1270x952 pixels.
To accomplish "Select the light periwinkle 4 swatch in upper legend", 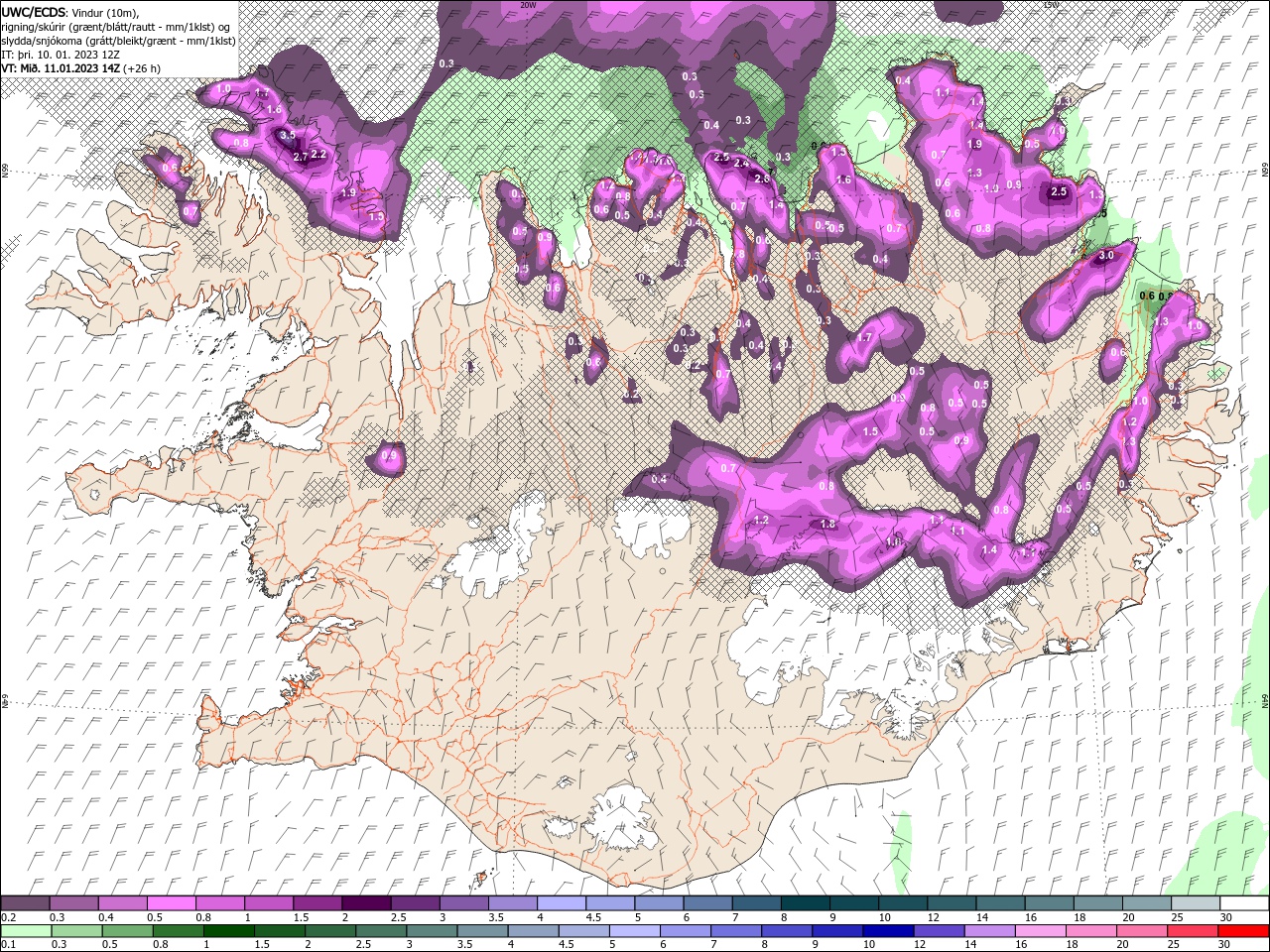I will [562, 903].
